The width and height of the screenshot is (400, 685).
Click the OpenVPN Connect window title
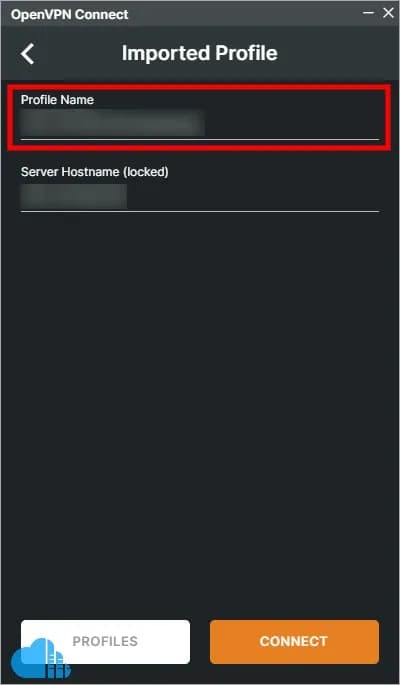tap(69, 14)
